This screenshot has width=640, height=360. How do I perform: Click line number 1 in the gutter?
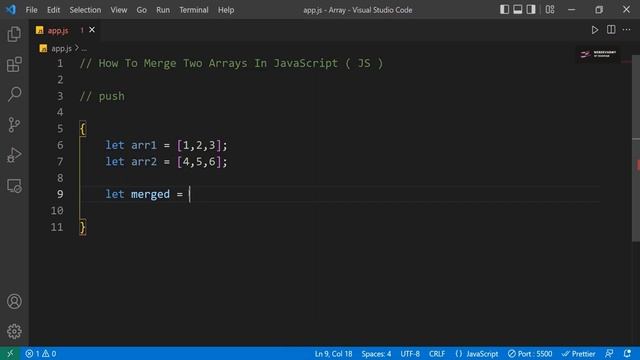(x=60, y=63)
